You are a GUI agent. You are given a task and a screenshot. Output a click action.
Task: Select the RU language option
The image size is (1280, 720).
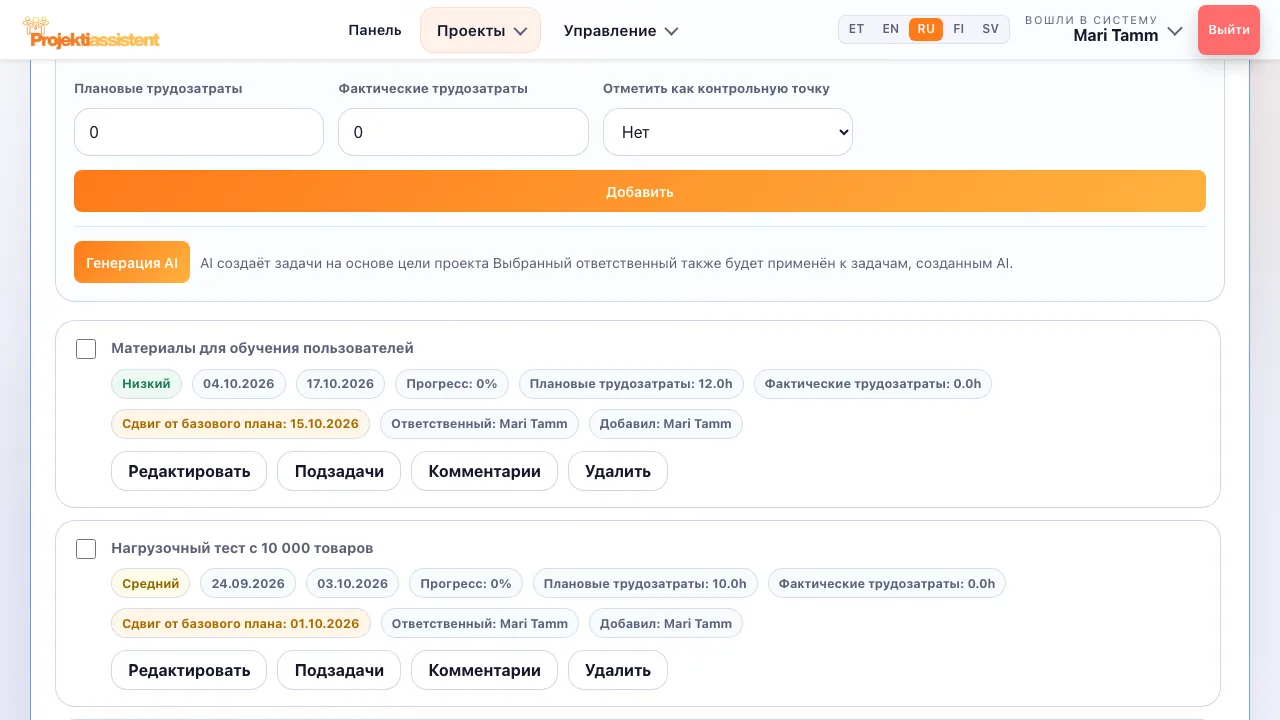click(926, 29)
